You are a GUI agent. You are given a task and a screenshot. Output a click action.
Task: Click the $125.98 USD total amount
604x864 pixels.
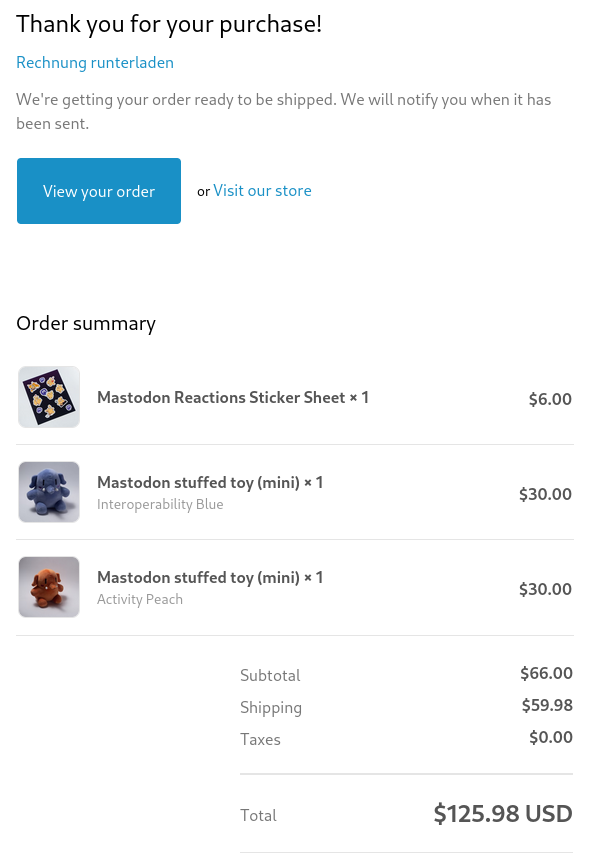502,814
